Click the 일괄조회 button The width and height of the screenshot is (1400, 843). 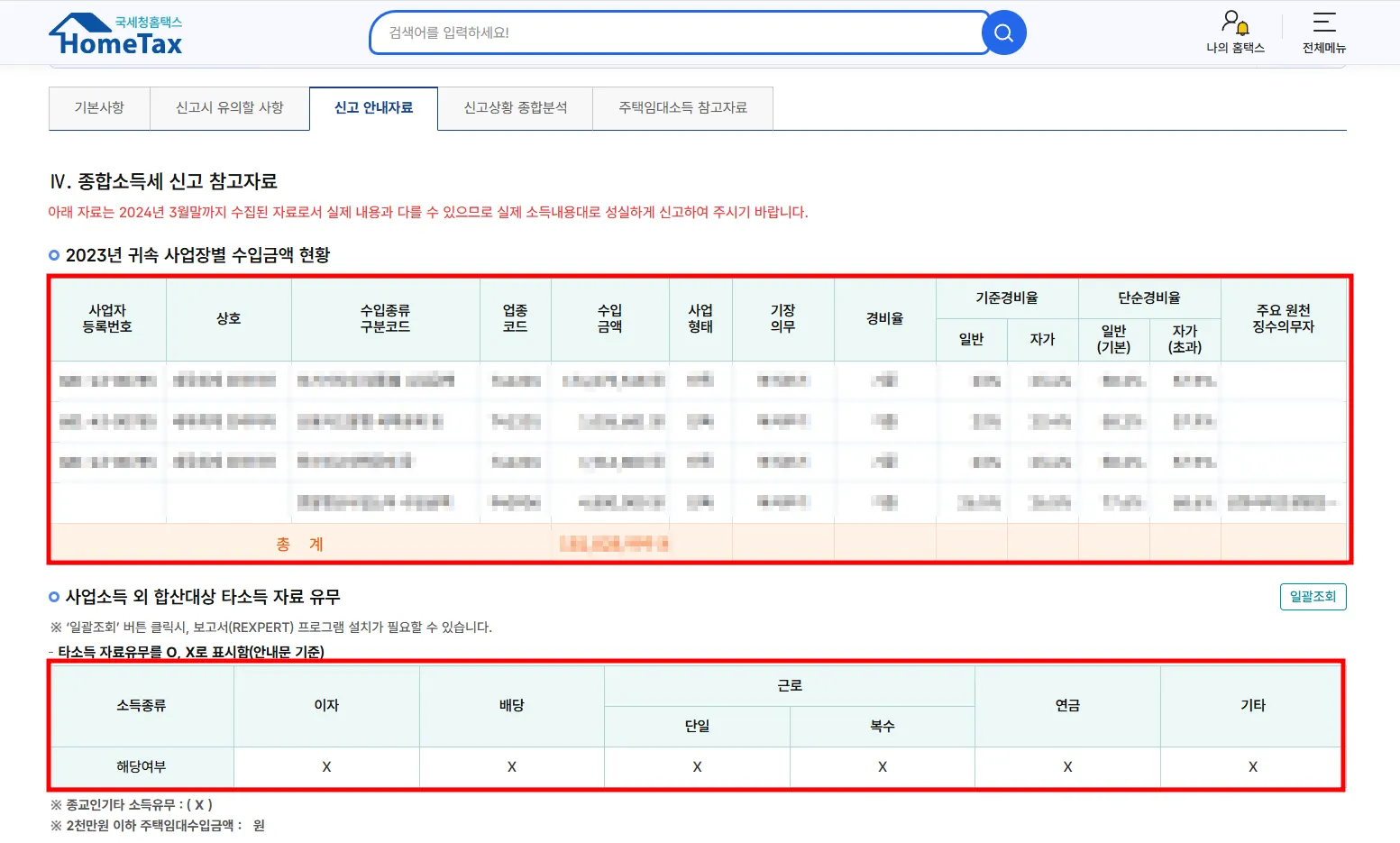1313,597
